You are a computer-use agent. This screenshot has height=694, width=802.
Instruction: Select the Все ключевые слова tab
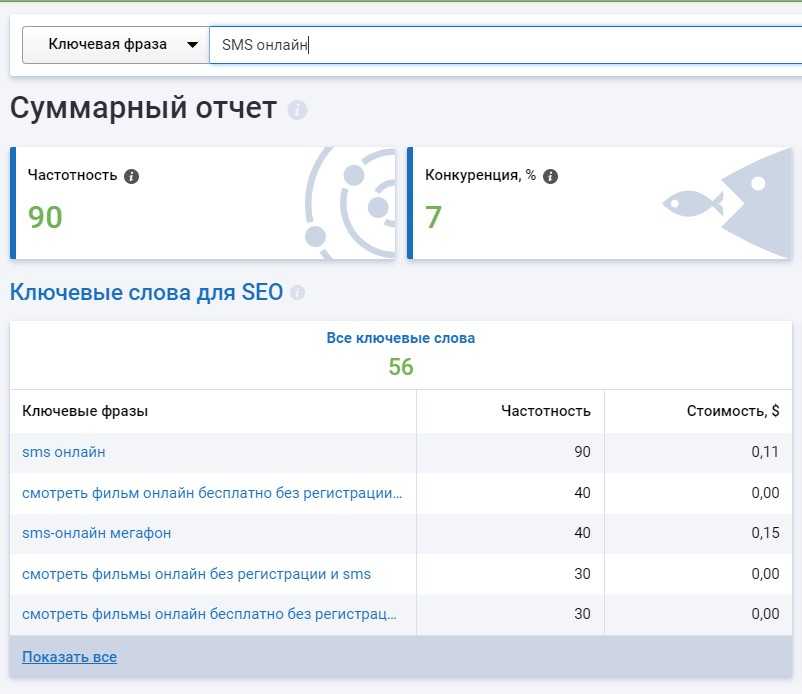point(400,338)
